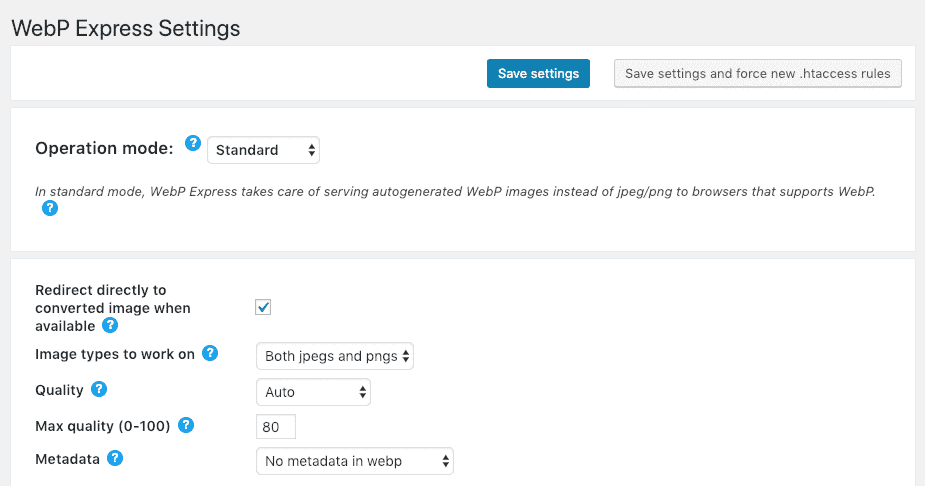Expand the No metadata in webp dropdown
Image resolution: width=925 pixels, height=486 pixels.
(x=355, y=461)
